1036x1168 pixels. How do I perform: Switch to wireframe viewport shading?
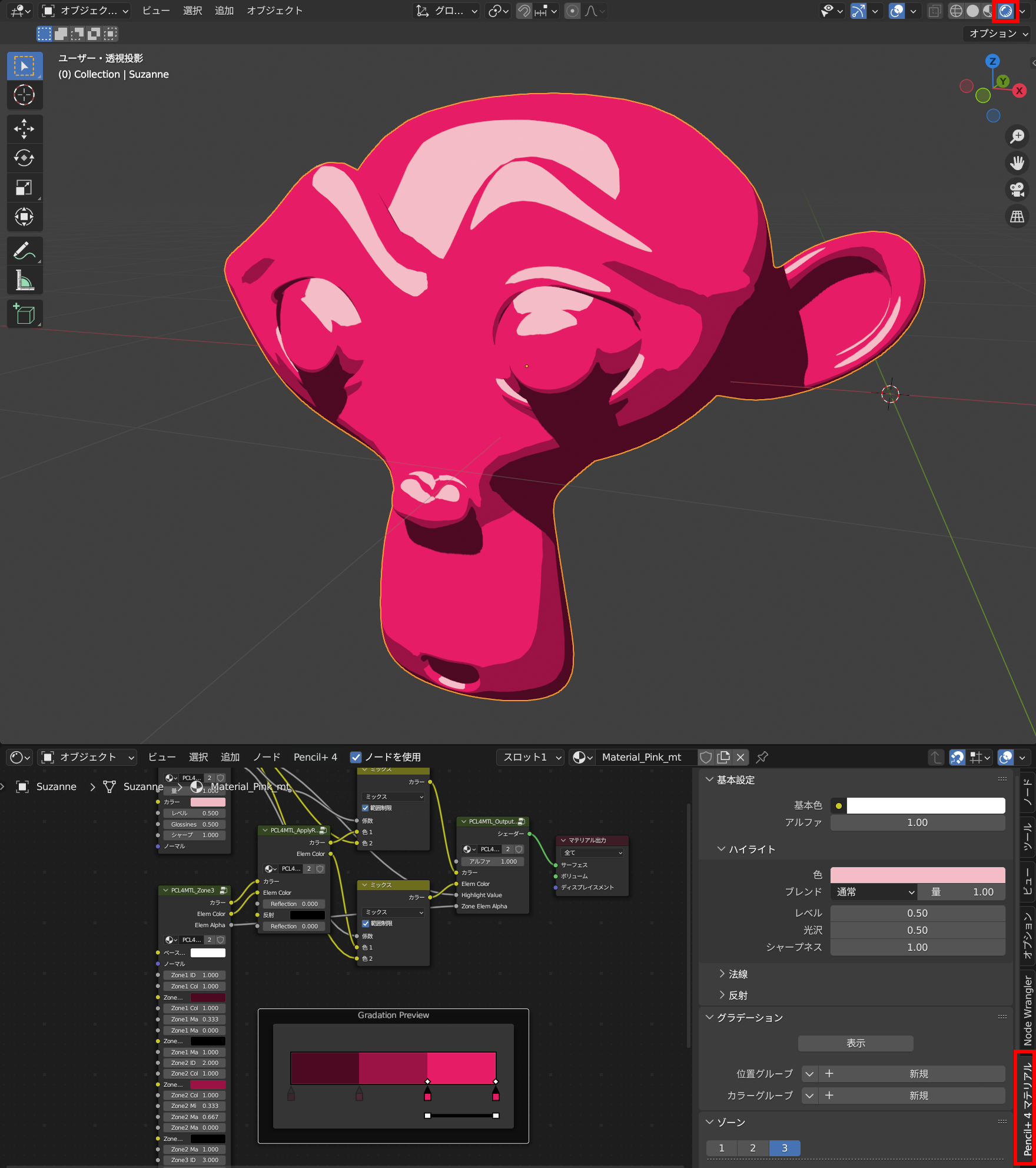point(957,11)
